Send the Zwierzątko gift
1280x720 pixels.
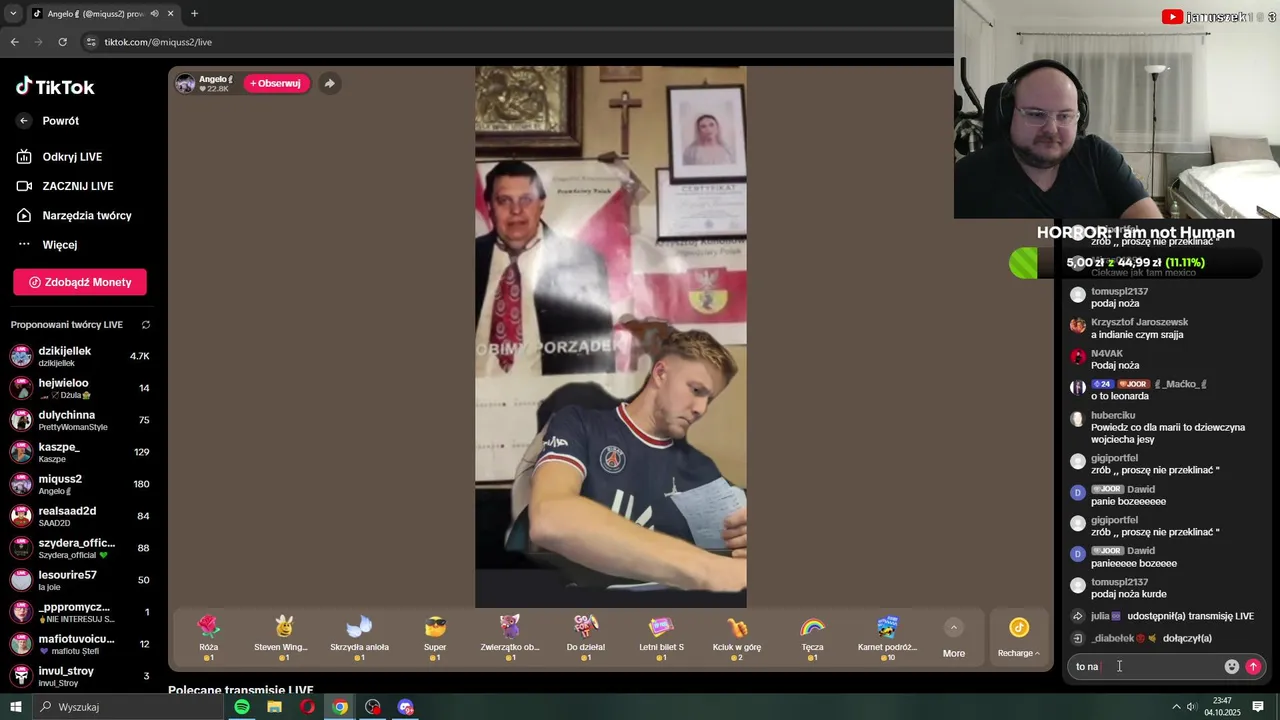click(510, 637)
